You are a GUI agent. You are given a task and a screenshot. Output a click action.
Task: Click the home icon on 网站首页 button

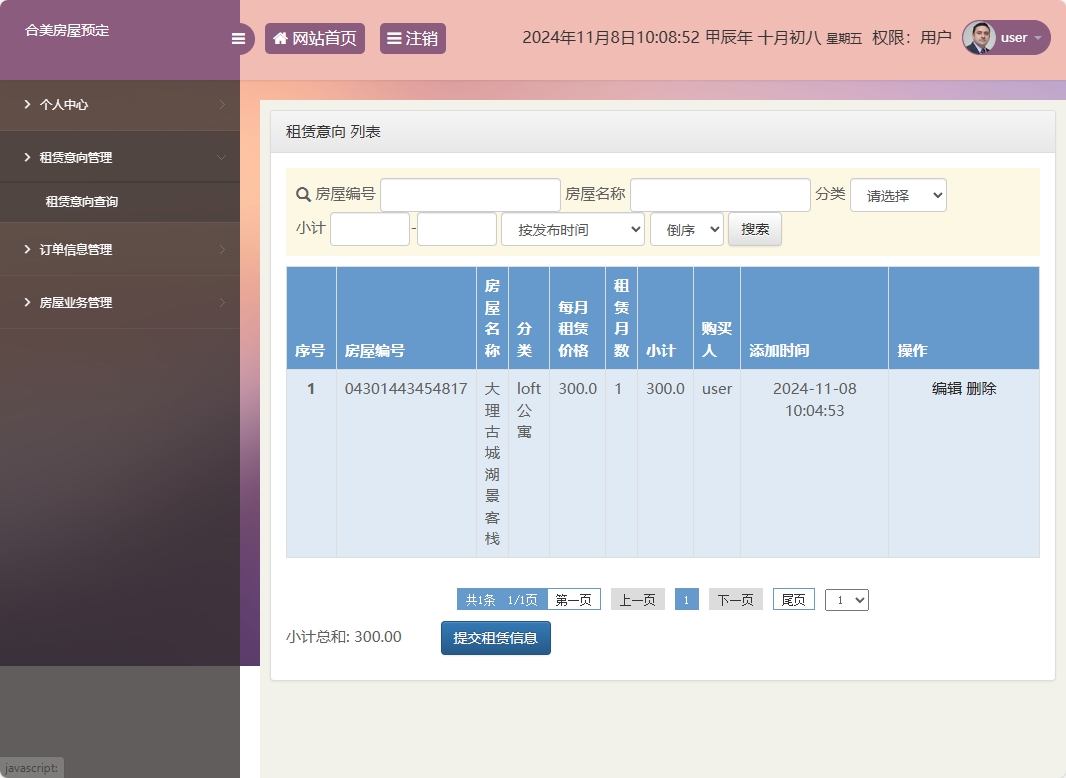[280, 38]
